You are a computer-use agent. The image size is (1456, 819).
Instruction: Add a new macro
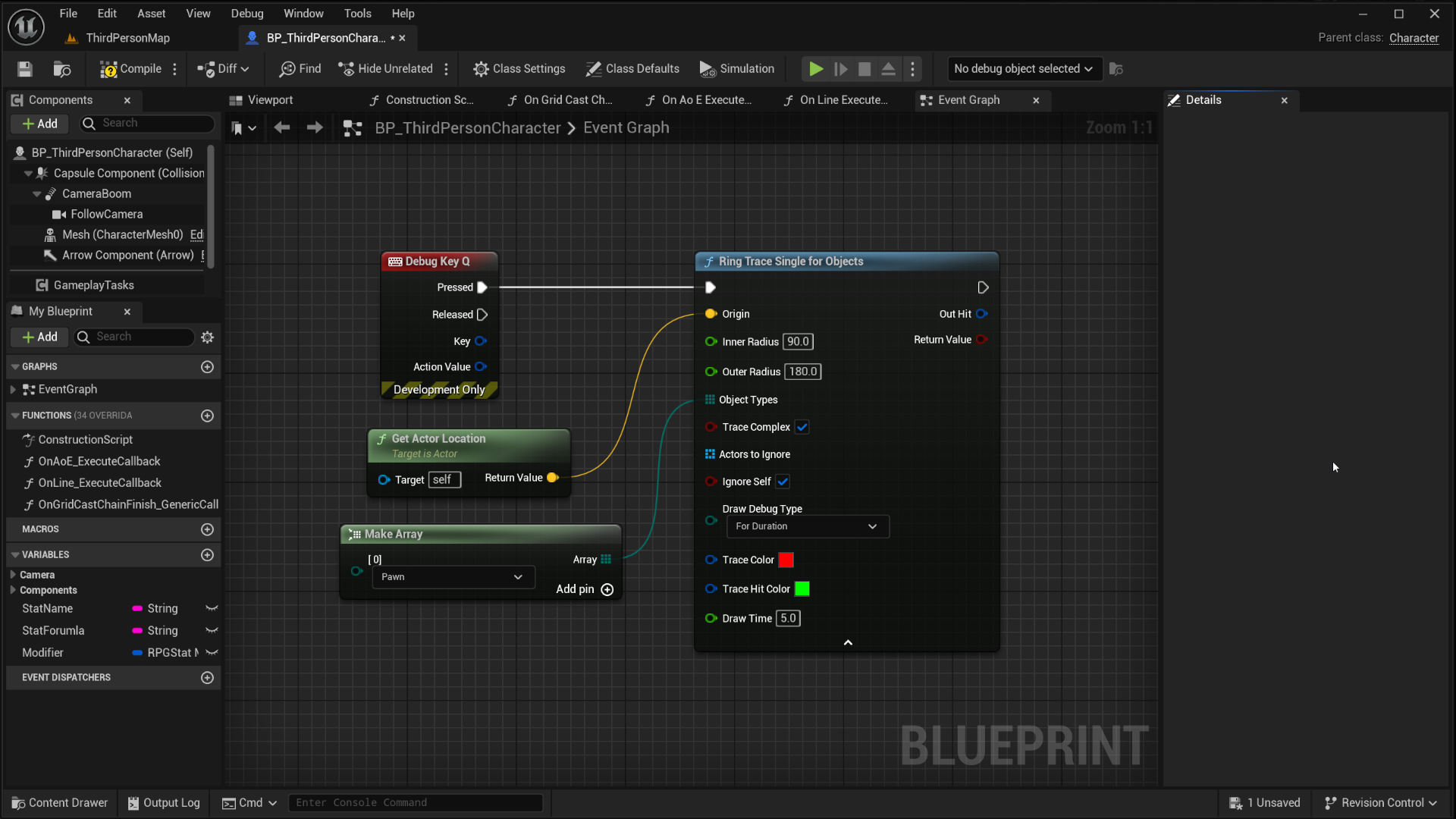click(207, 529)
